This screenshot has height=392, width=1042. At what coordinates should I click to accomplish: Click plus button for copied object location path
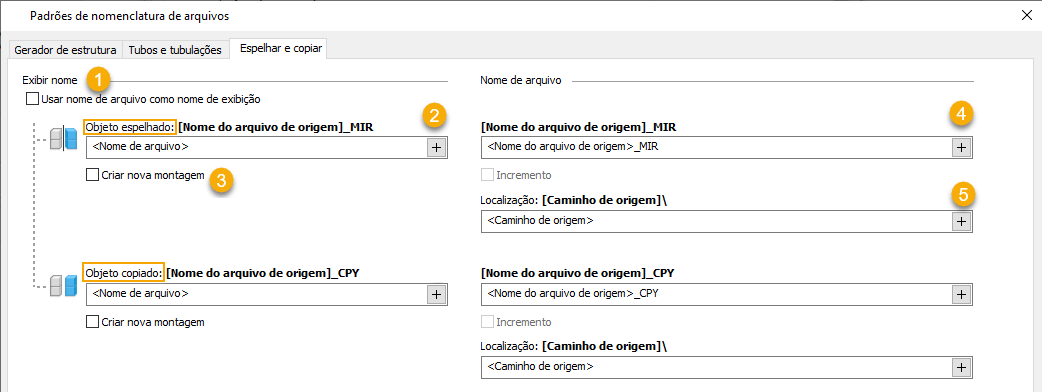(961, 367)
